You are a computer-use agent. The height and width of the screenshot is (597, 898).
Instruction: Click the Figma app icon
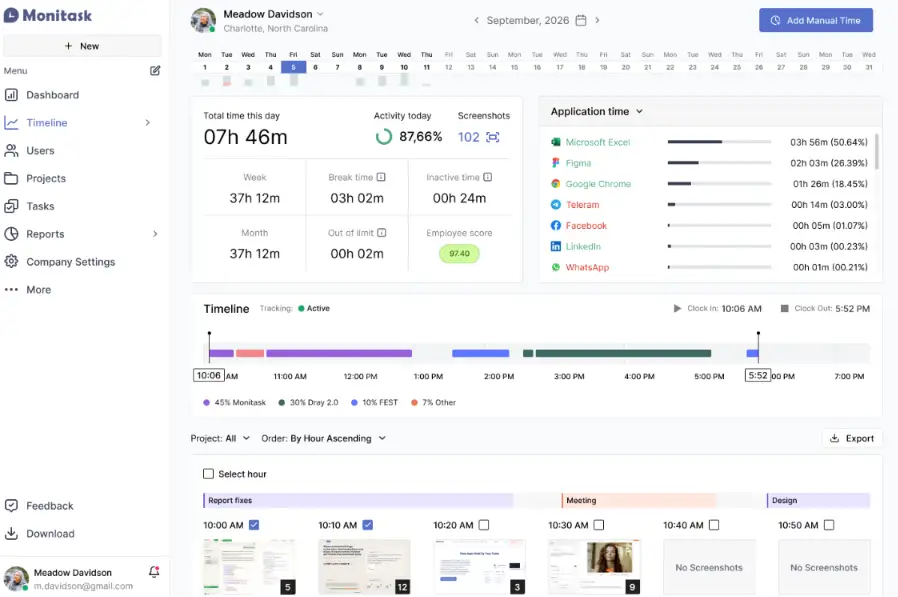click(556, 163)
